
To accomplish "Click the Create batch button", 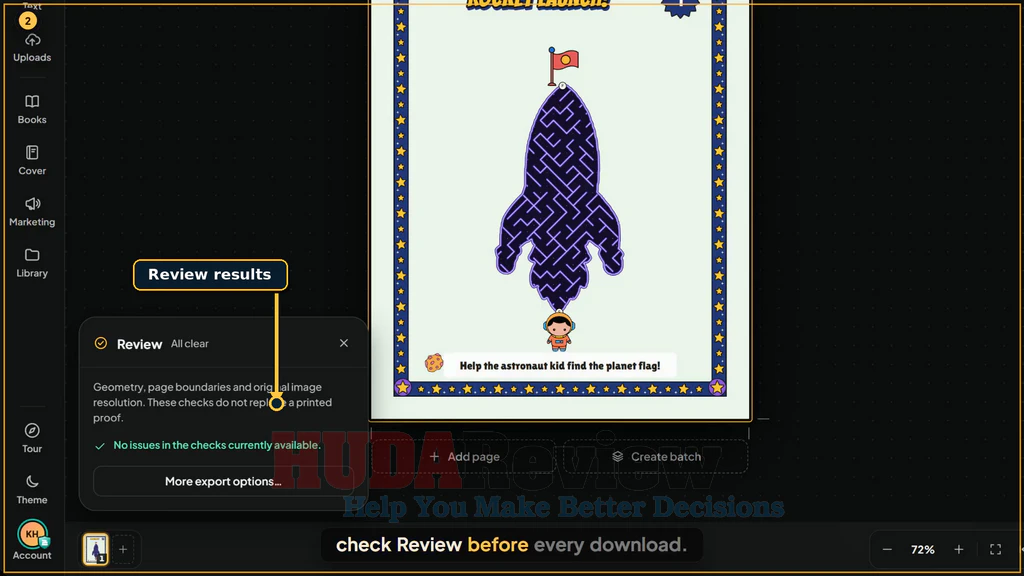I will click(x=656, y=456).
